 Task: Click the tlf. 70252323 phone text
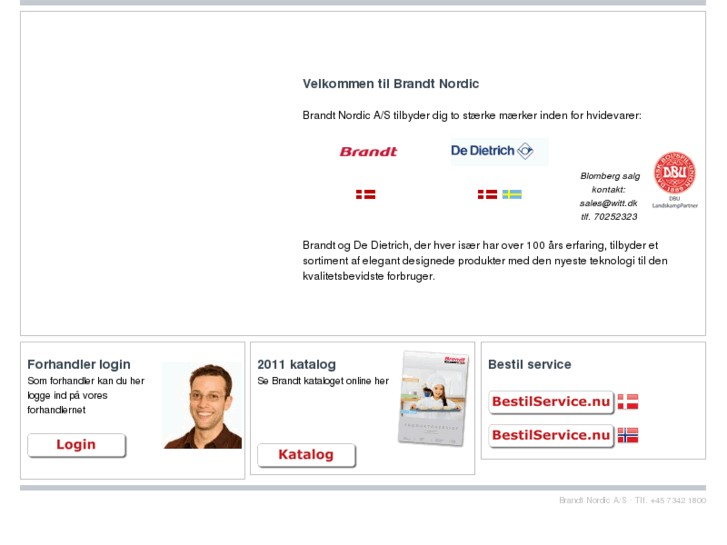click(609, 217)
